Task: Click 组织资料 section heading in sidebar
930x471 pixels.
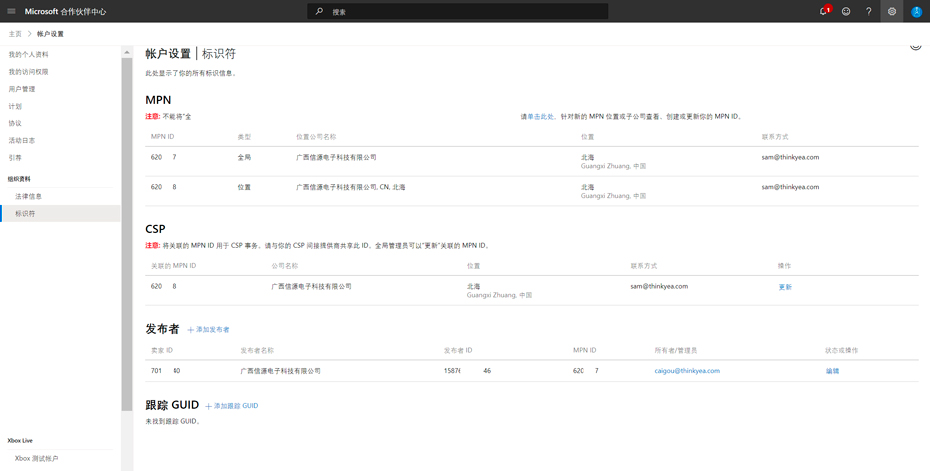Action: (x=19, y=179)
